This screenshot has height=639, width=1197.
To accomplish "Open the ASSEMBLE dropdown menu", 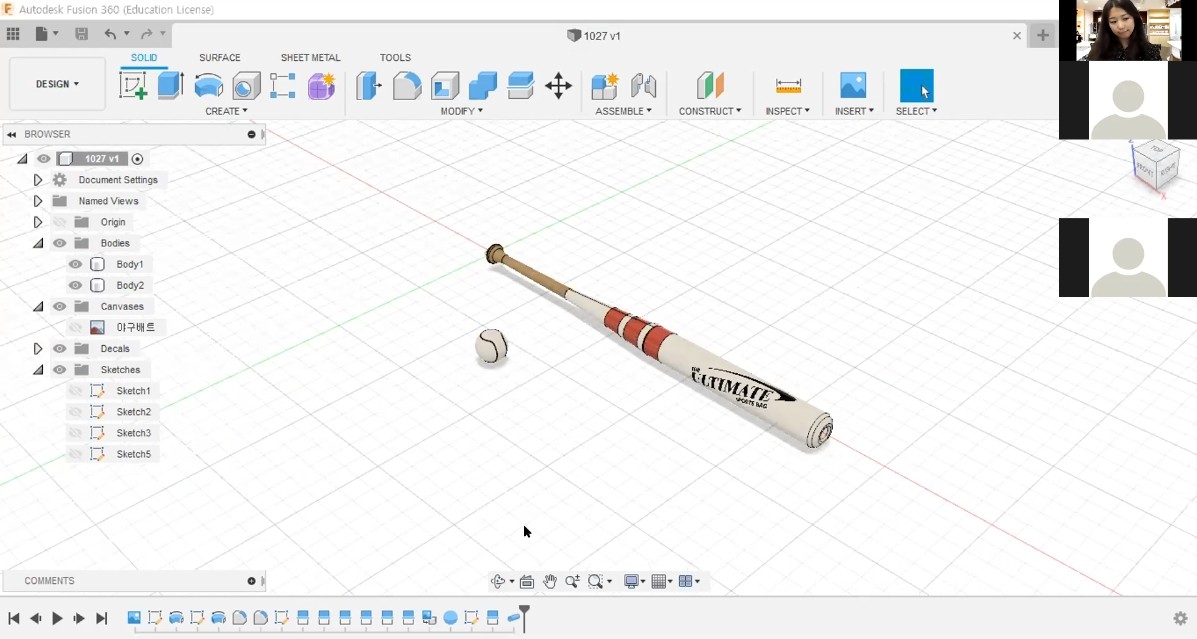I will click(623, 111).
